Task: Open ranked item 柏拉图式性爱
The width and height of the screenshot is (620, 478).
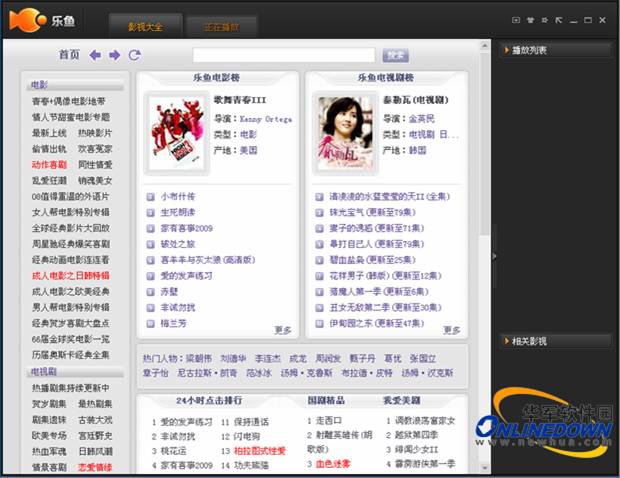Action: [x=259, y=451]
